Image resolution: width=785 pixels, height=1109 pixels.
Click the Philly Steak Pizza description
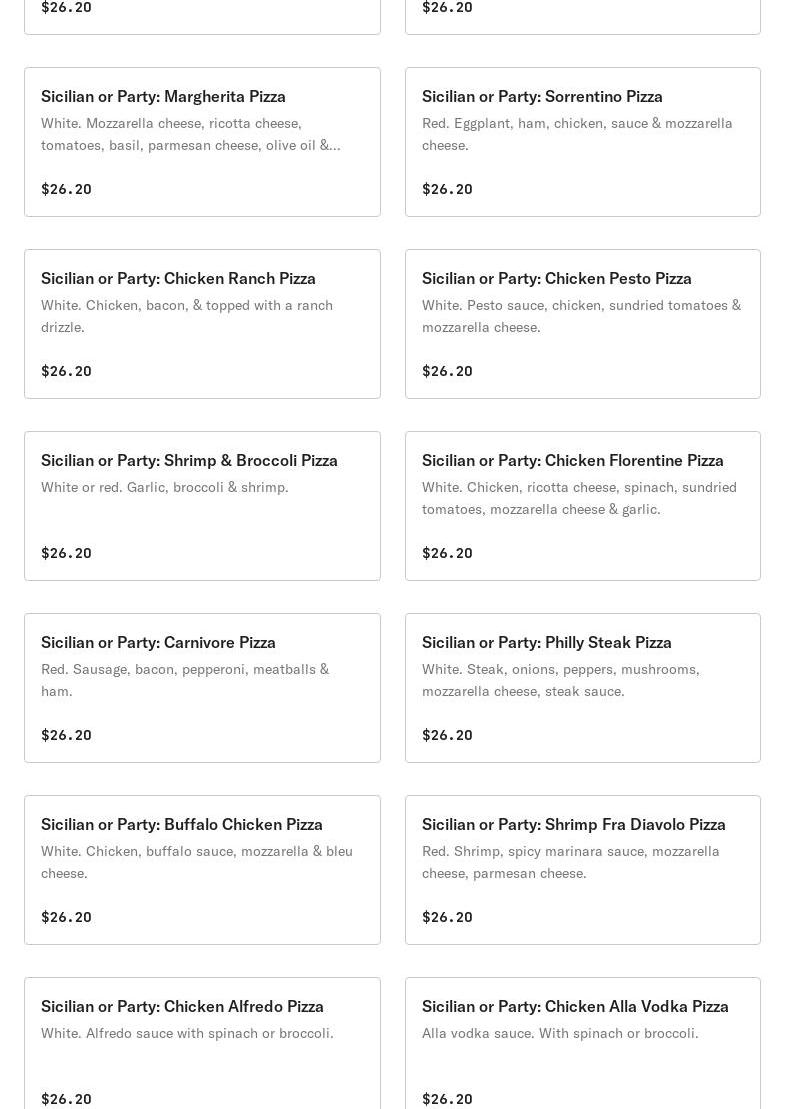tap(560, 680)
